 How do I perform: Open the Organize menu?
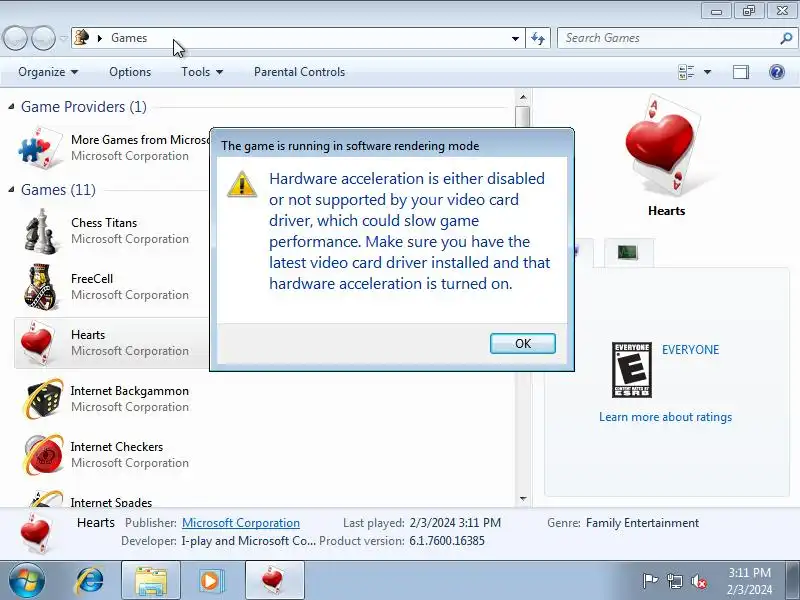pos(48,72)
